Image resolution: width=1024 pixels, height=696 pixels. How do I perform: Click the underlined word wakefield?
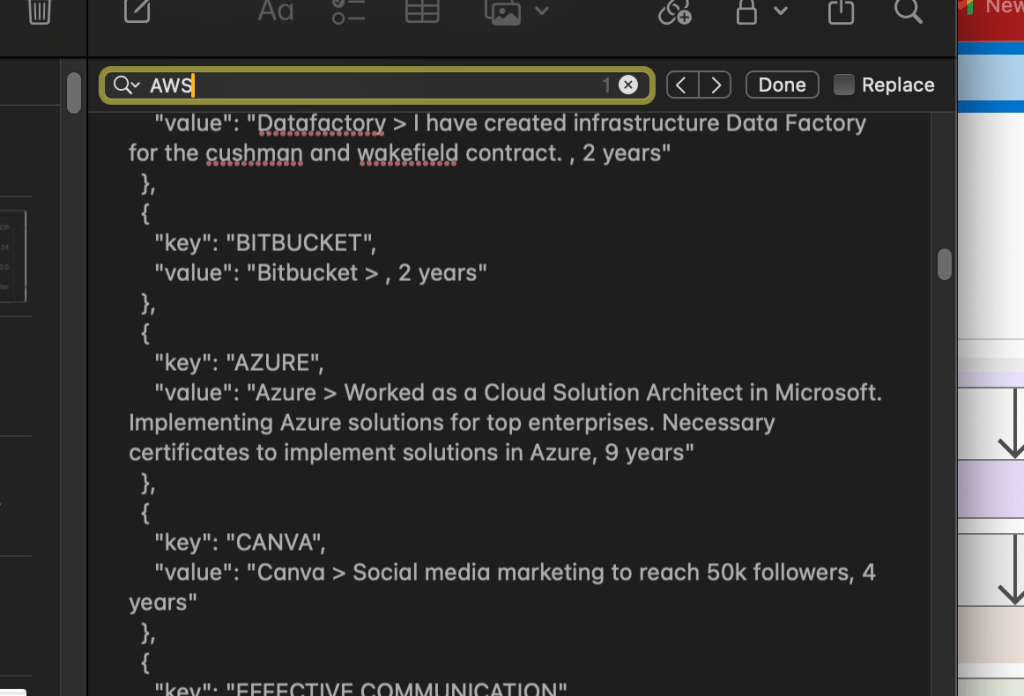pos(408,153)
